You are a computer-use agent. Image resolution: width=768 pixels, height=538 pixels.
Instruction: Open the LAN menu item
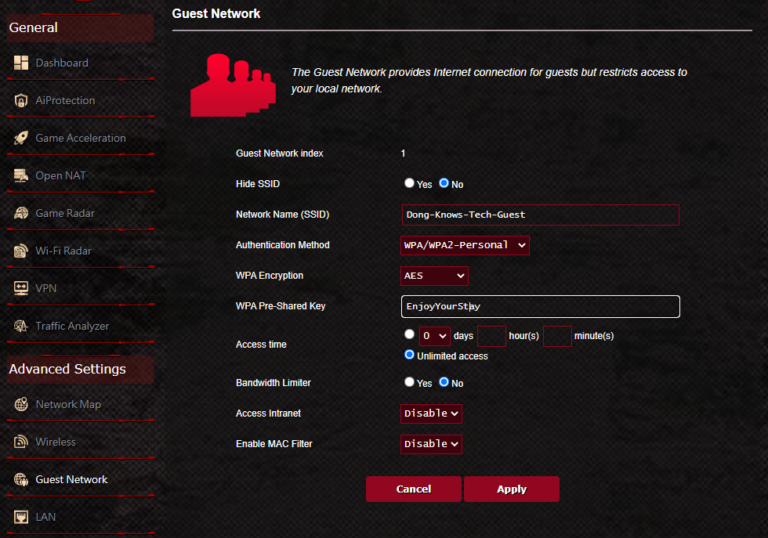click(45, 517)
